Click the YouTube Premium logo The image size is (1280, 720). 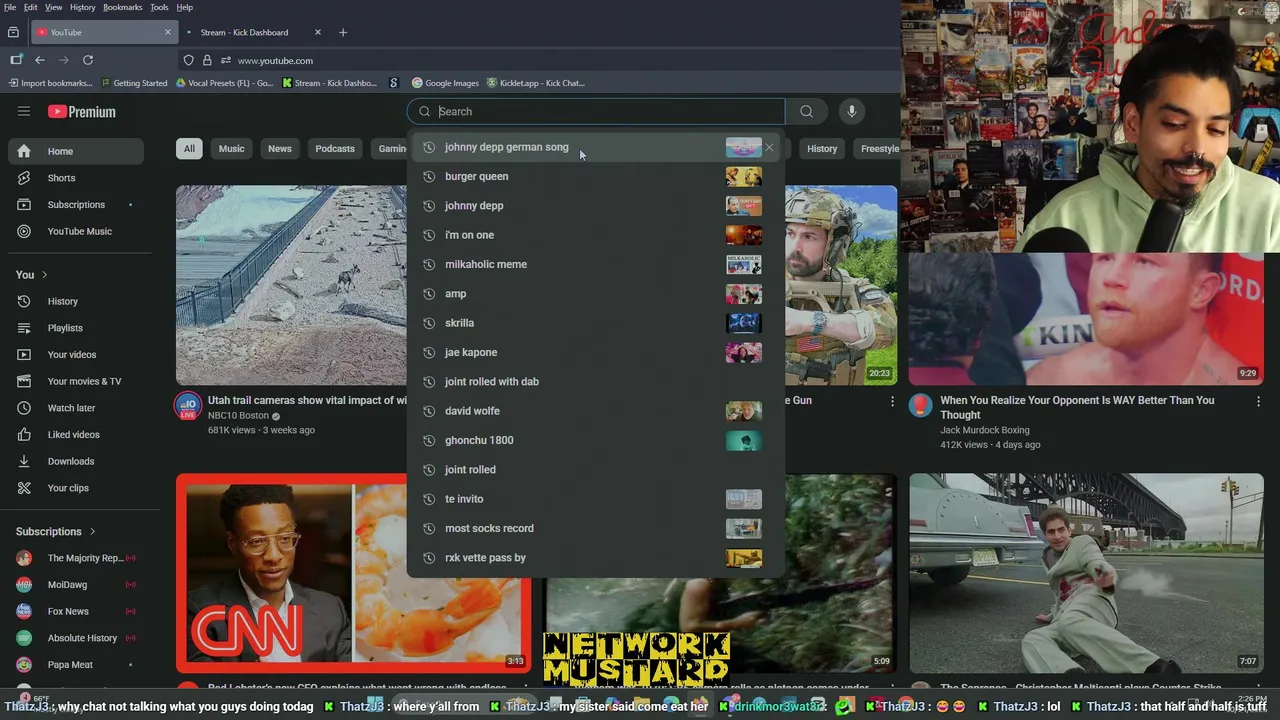[x=81, y=112]
